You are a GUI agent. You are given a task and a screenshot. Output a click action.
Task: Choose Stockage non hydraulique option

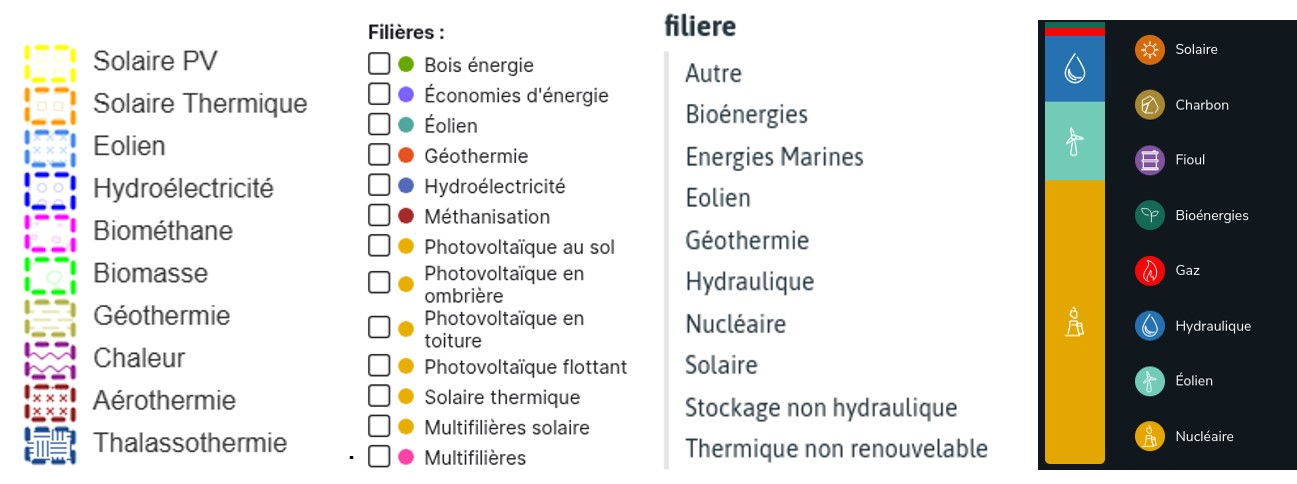pos(821,408)
